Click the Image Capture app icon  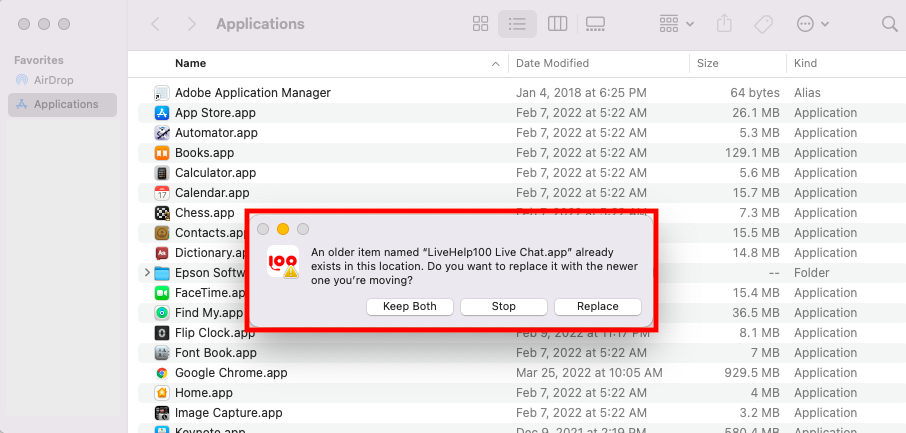click(162, 413)
